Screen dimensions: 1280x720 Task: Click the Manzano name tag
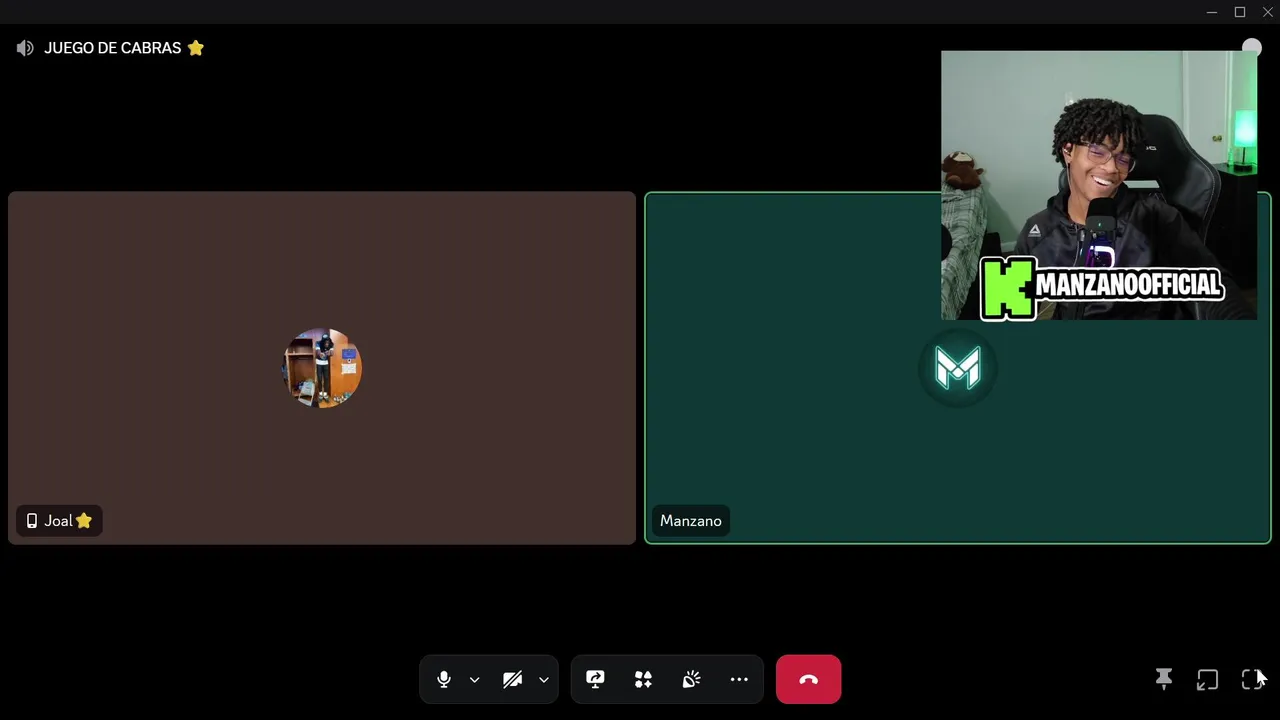691,521
